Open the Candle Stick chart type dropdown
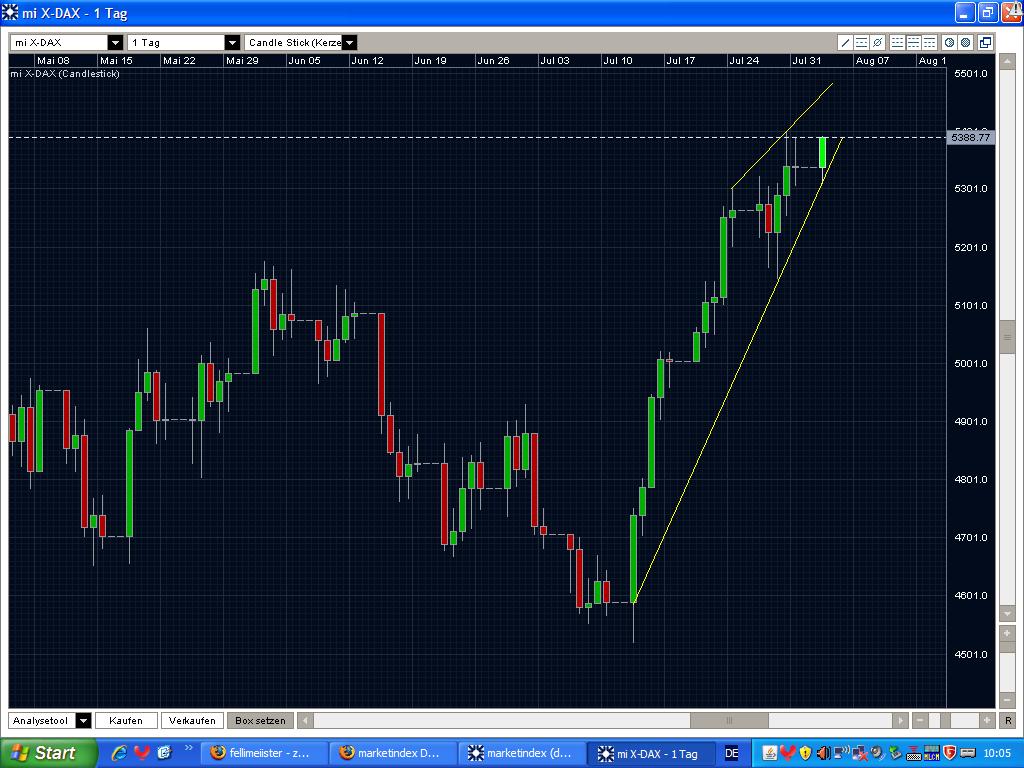Viewport: 1024px width, 768px height. 349,42
